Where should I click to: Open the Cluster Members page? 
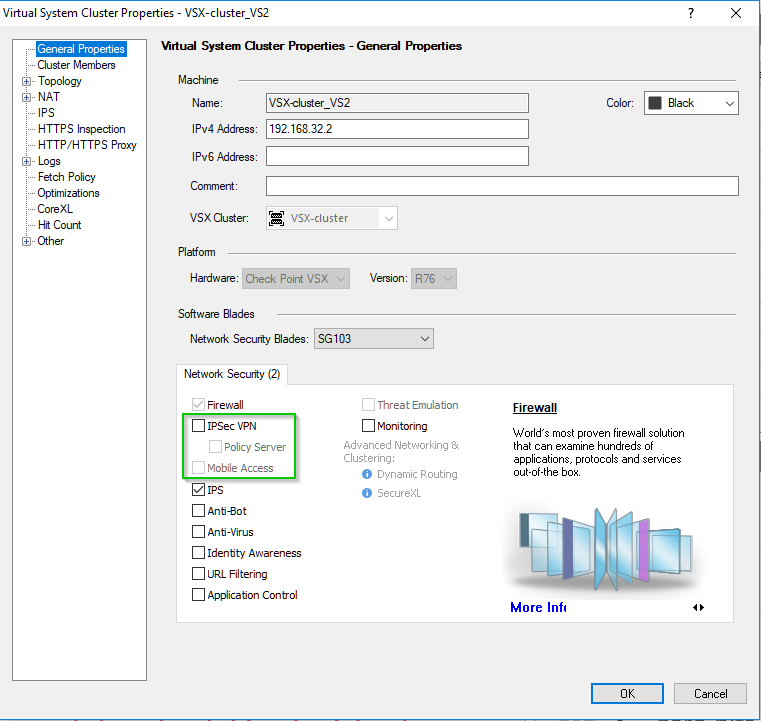[x=76, y=65]
